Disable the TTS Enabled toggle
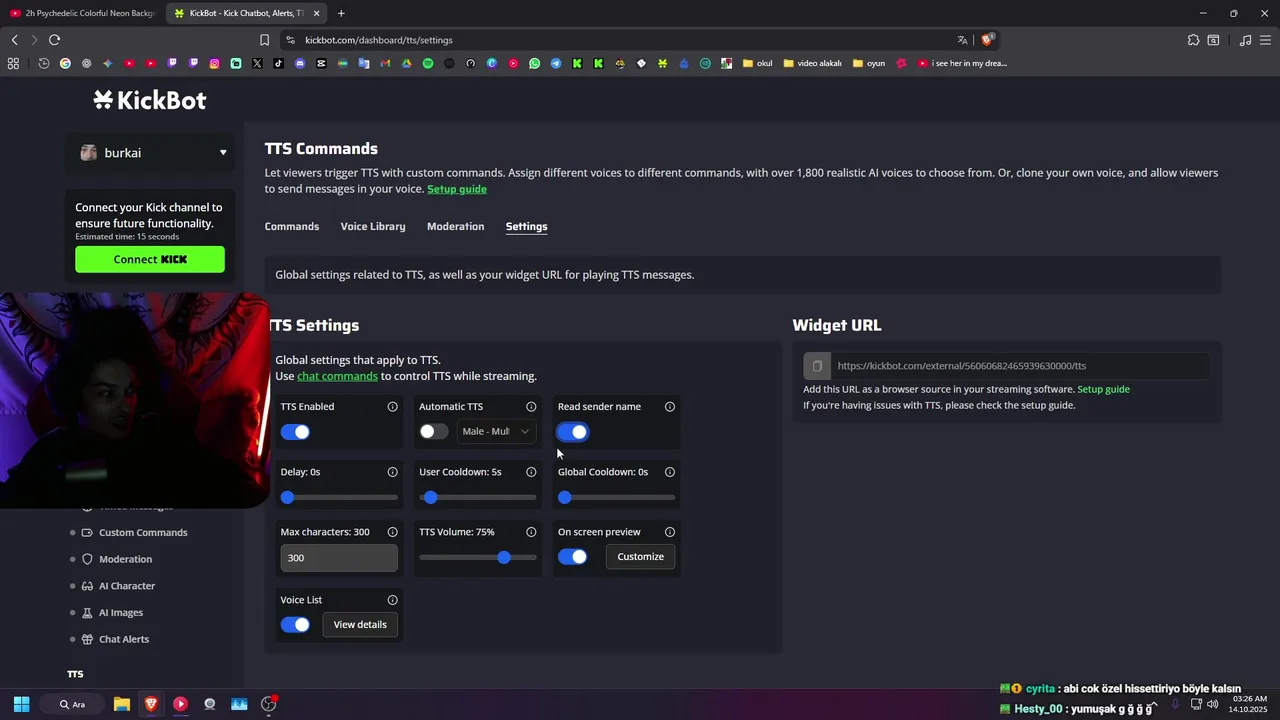The height and width of the screenshot is (720, 1280). click(295, 432)
